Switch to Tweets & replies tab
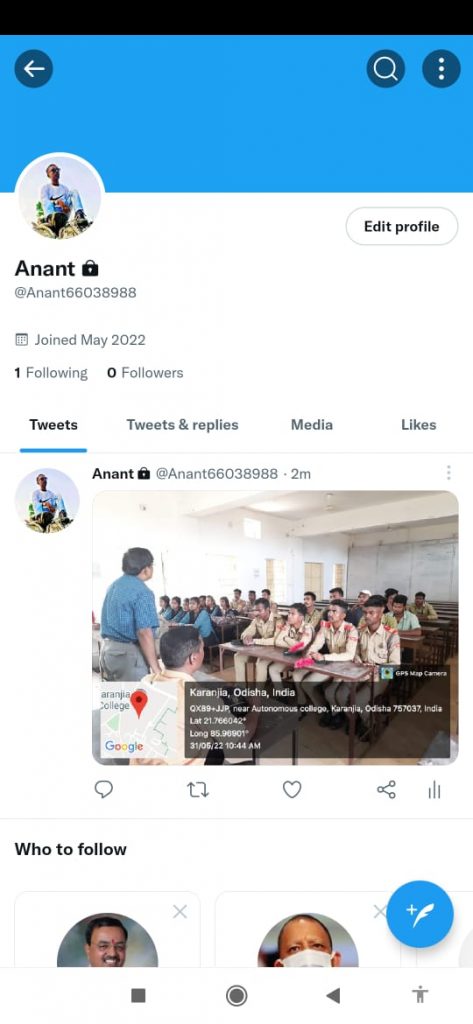 pos(182,425)
